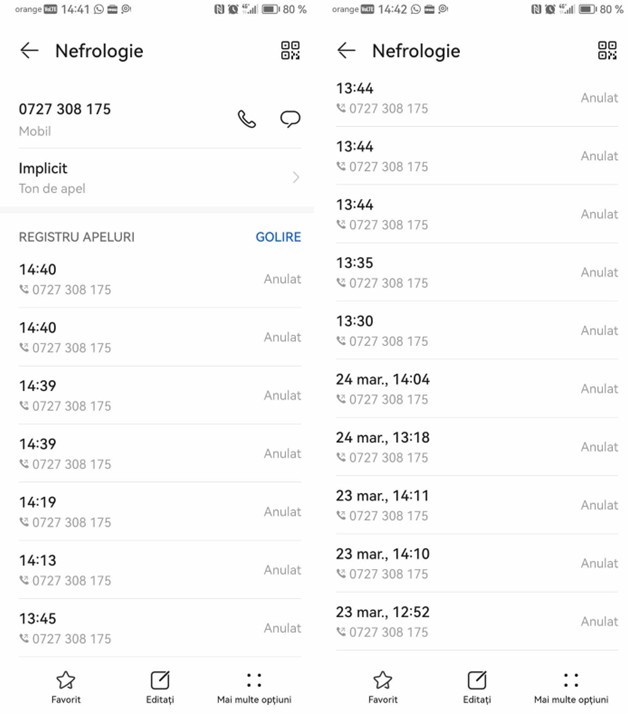Open QR code icon on right screen

[607, 51]
